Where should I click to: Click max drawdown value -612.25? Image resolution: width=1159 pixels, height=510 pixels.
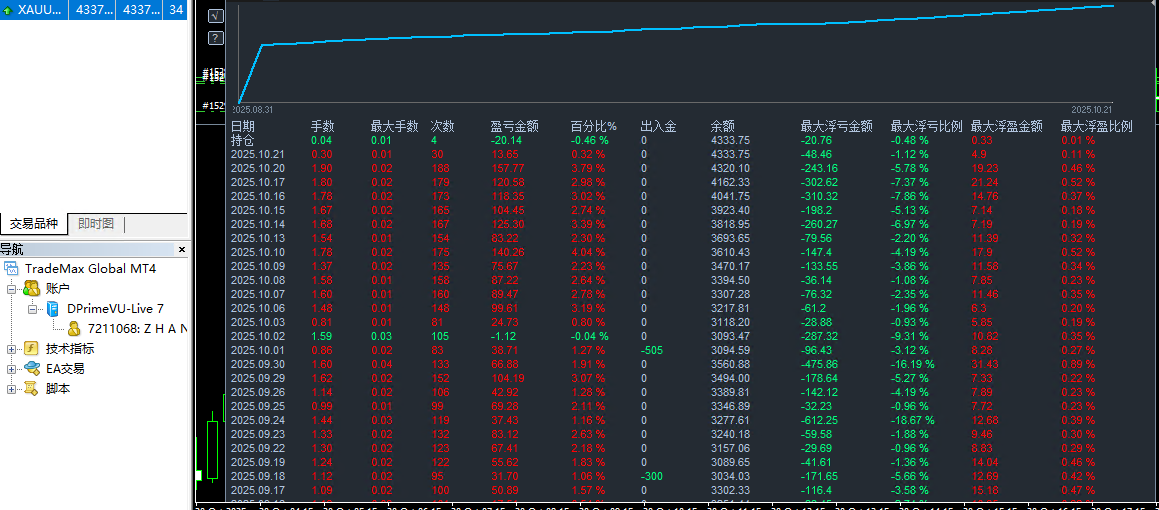tap(820, 419)
